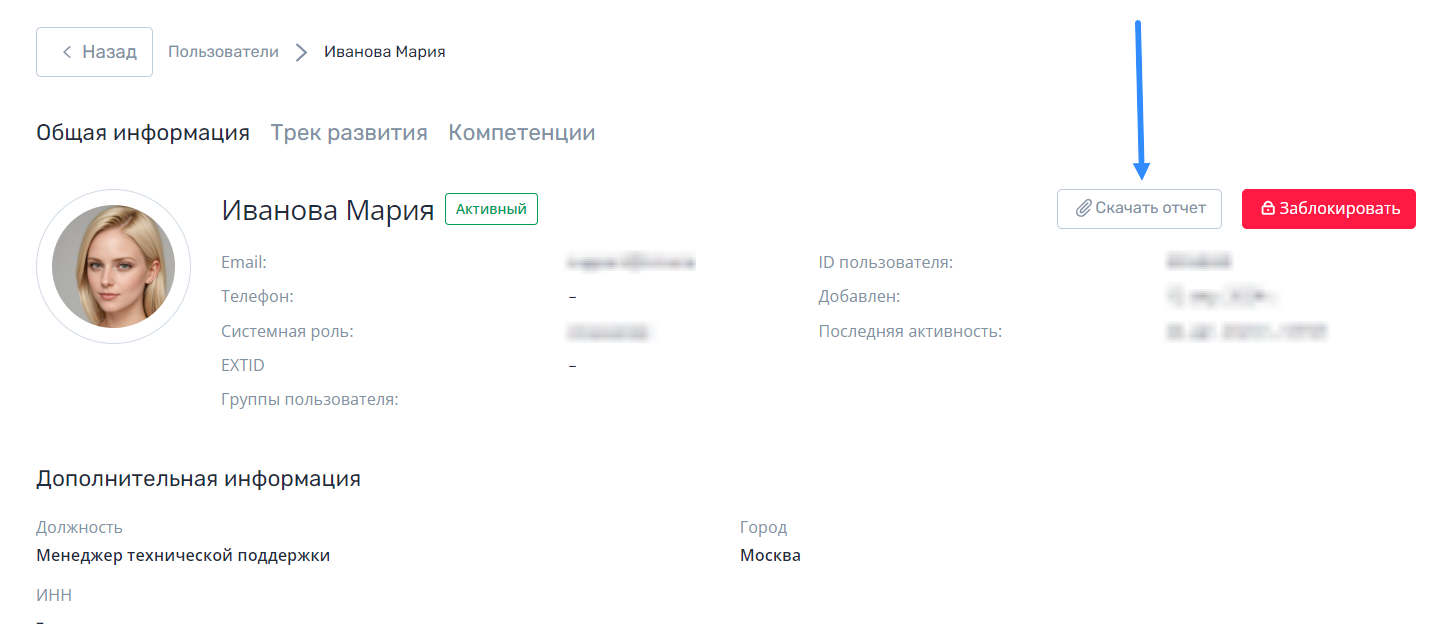1451x626 pixels.
Task: Click the green Активный status badge
Action: click(491, 209)
